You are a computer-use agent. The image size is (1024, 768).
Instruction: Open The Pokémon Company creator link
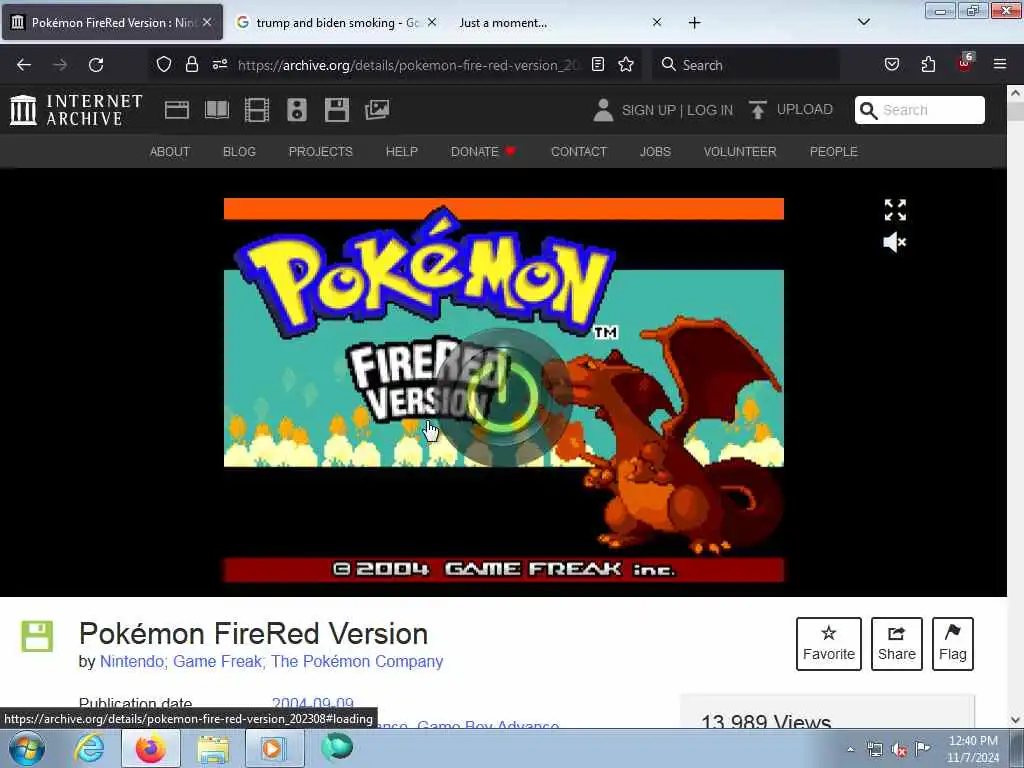[357, 662]
